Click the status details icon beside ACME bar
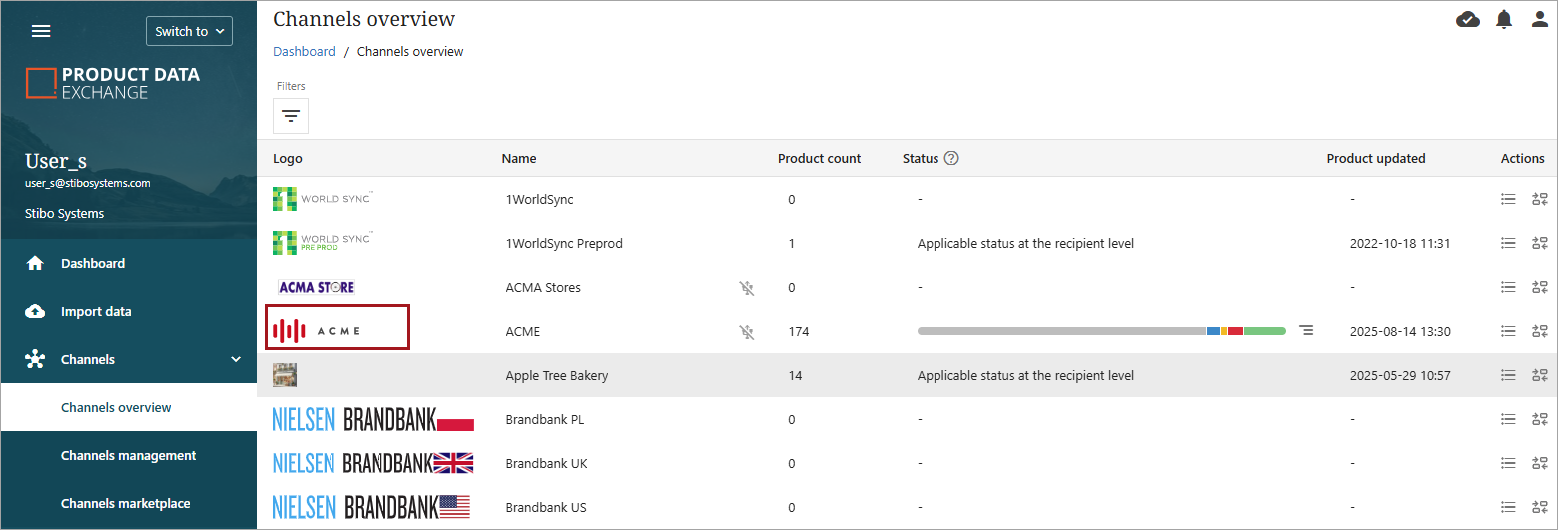This screenshot has height=530, width=1558. coord(1306,330)
